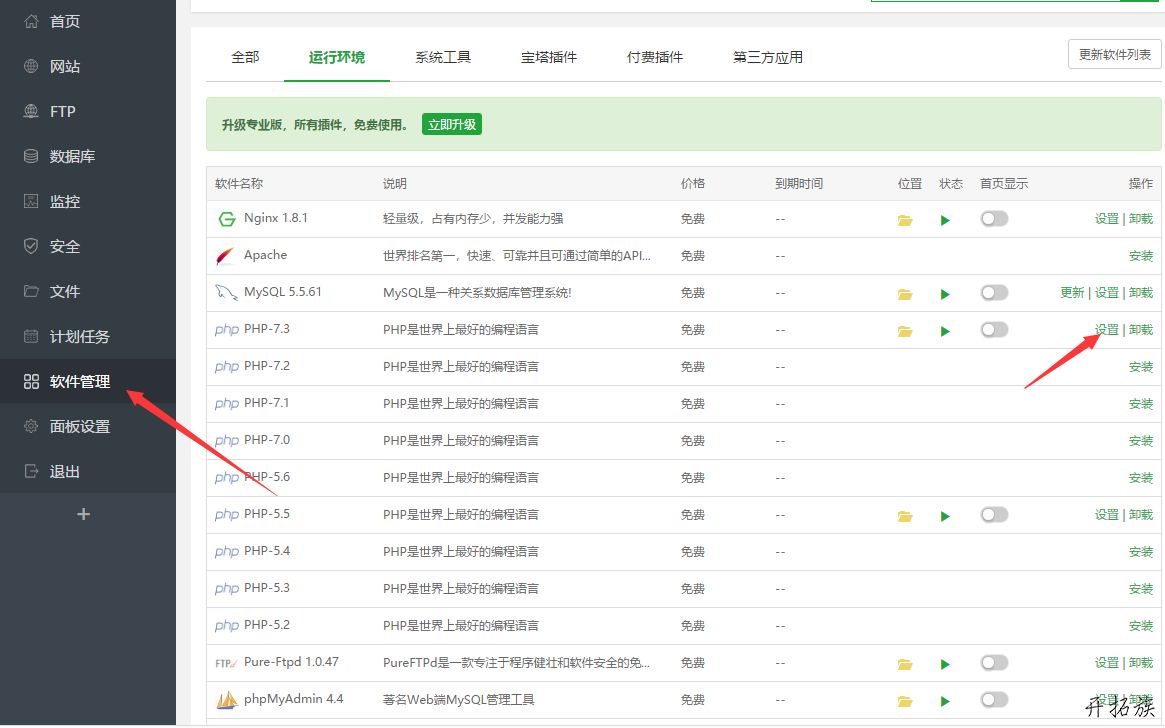
Task: Click 卸载 for MySQL 5.5.61
Action: 1140,293
